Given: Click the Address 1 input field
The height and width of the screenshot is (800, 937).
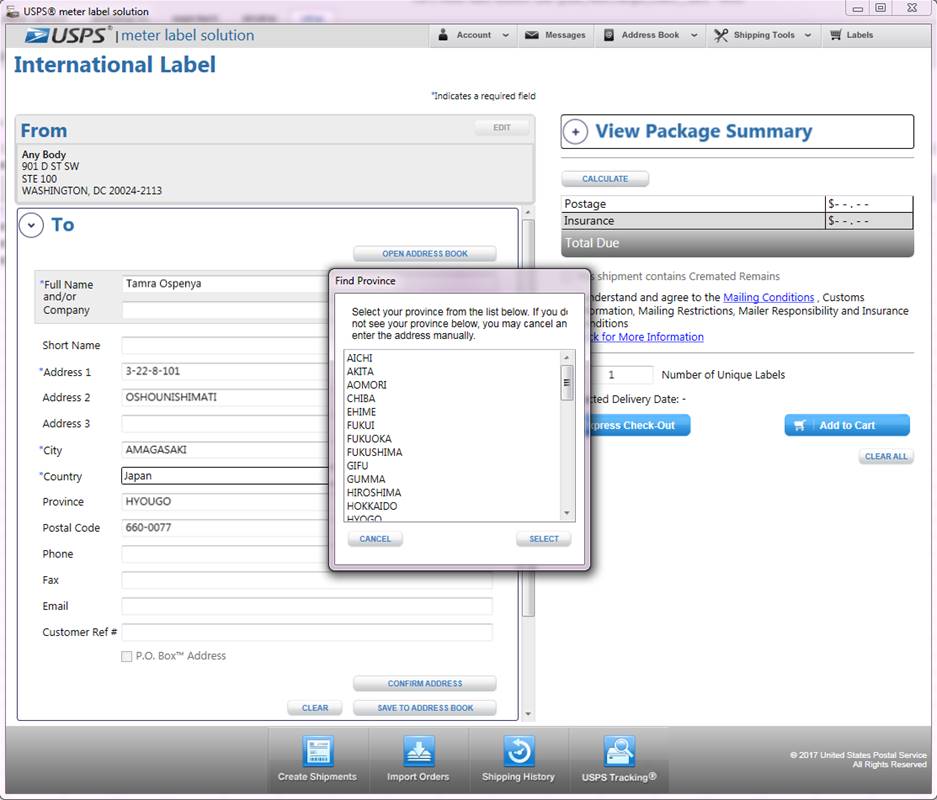Looking at the screenshot, I should pos(225,371).
